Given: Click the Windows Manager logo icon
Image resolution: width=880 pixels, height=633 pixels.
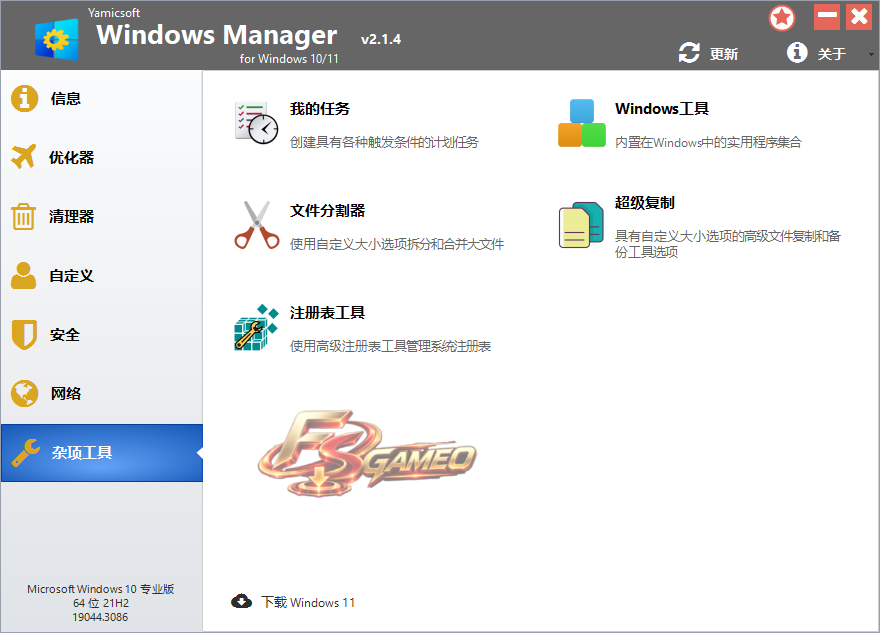Looking at the screenshot, I should point(56,39).
